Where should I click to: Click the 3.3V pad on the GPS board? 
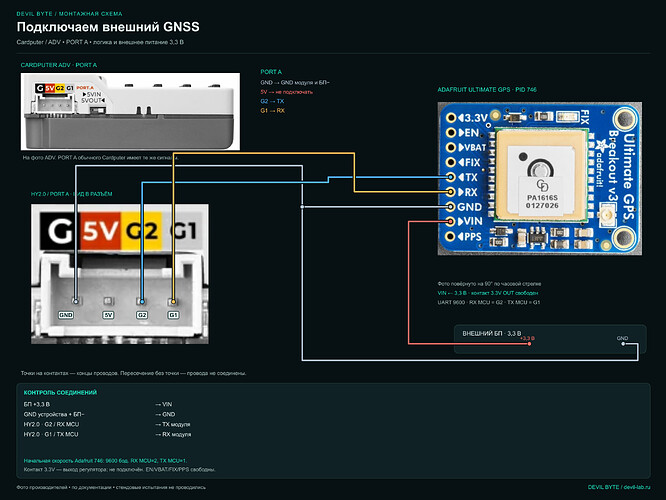[451, 118]
